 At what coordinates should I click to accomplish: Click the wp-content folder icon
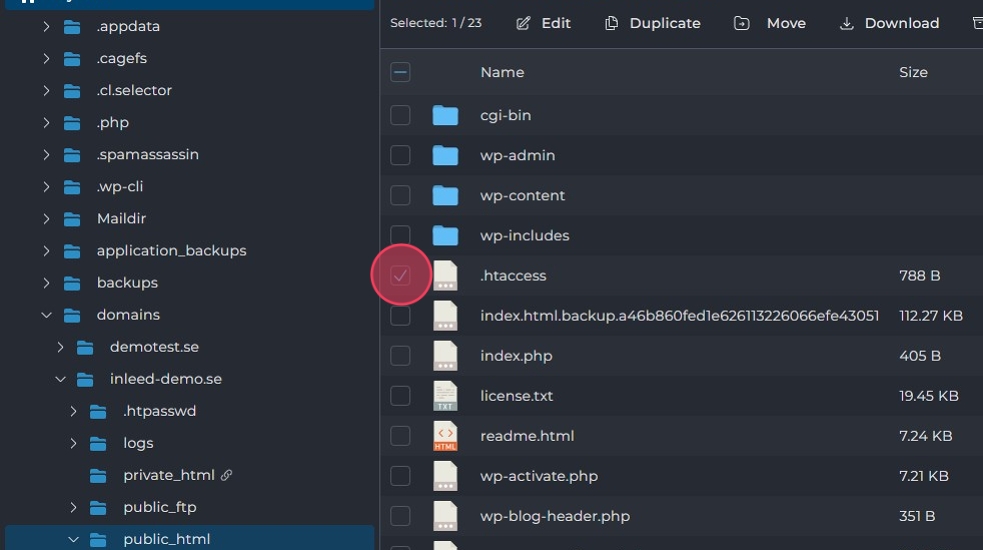(445, 196)
